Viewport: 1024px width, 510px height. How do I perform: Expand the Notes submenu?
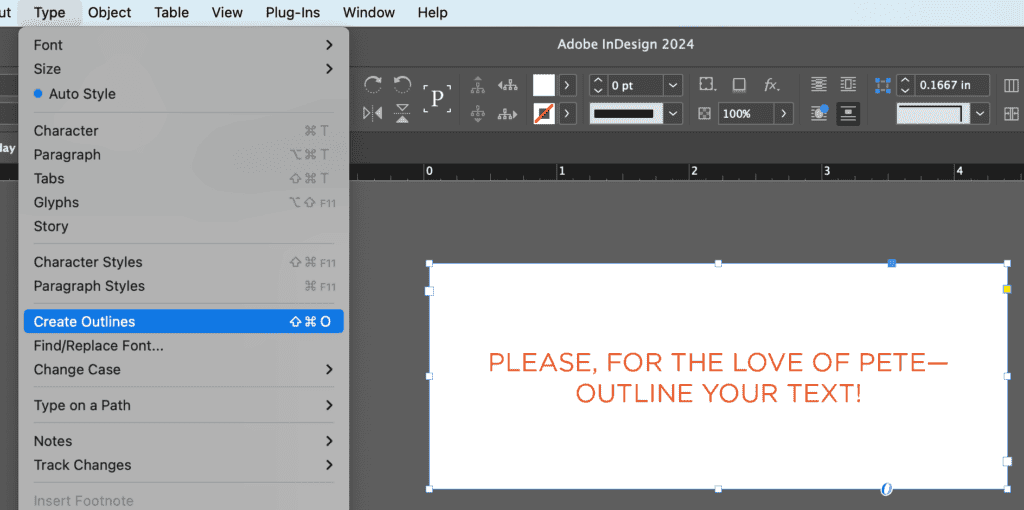[184, 441]
